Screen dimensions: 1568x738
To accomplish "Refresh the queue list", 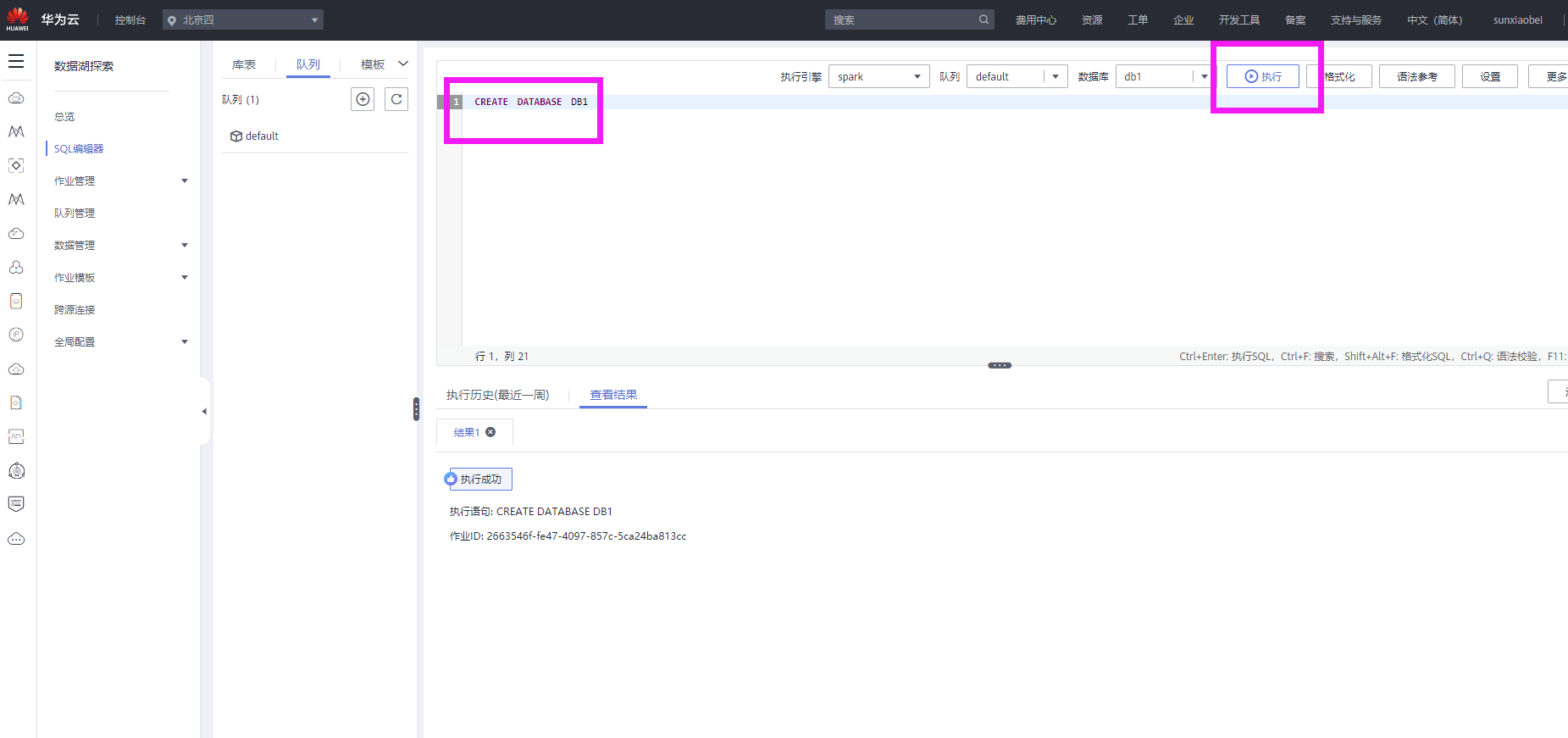I will (396, 99).
